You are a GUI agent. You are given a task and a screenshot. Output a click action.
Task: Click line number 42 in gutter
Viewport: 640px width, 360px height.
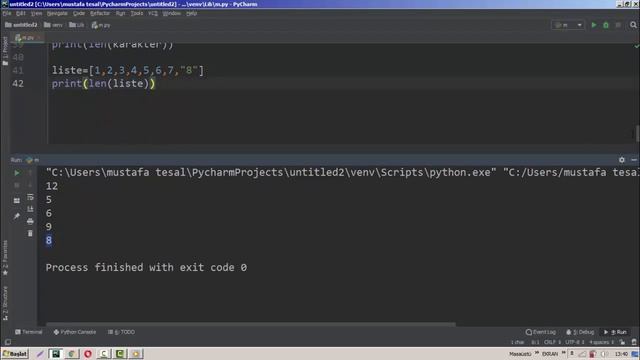click(18, 84)
